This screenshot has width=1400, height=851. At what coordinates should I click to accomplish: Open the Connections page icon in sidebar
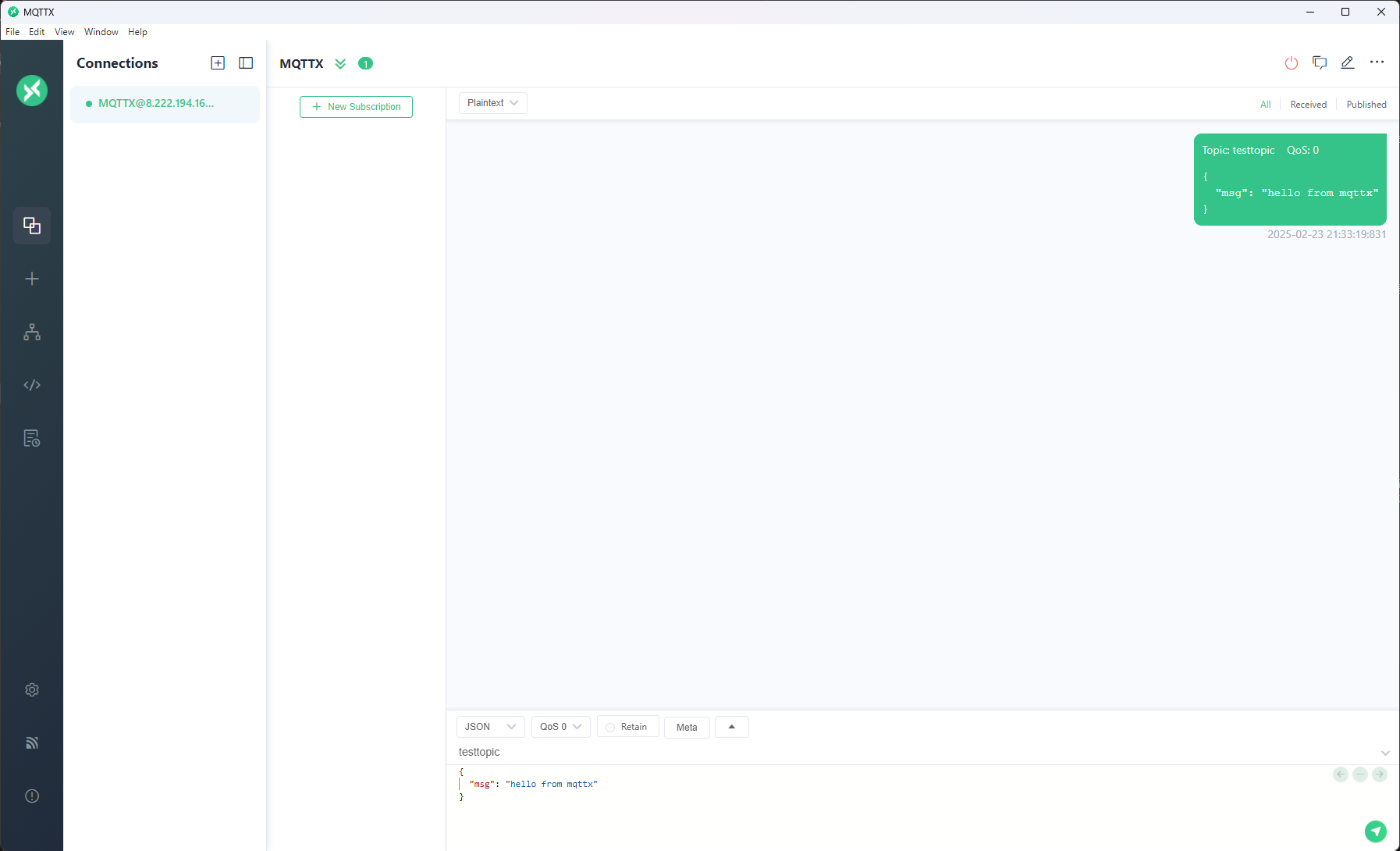[32, 226]
